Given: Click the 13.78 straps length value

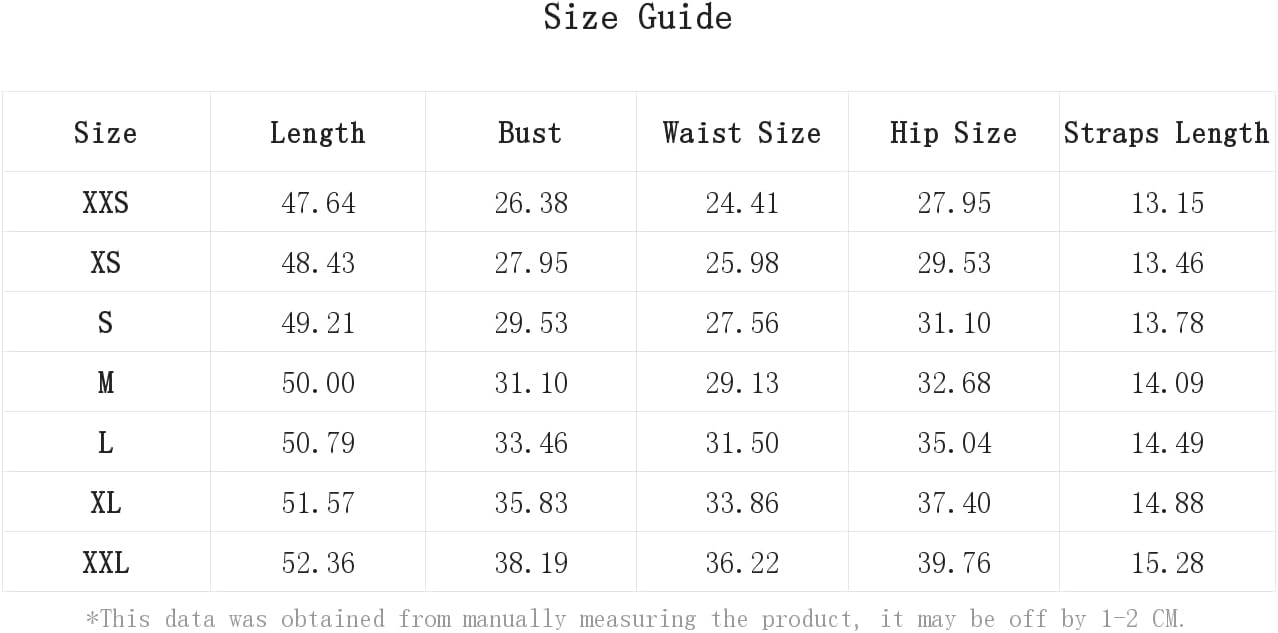Looking at the screenshot, I should click(x=1167, y=323).
